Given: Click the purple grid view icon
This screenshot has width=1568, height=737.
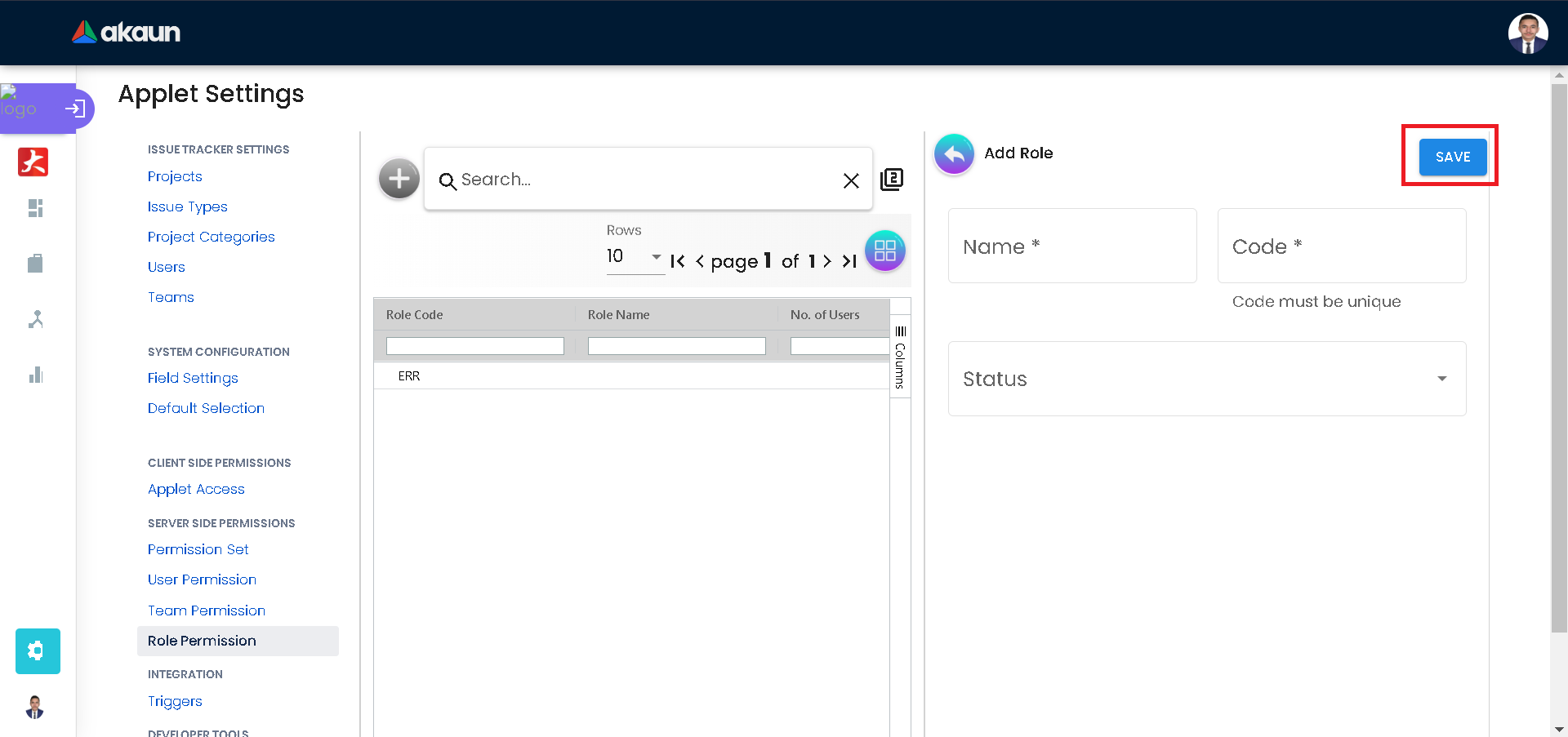Looking at the screenshot, I should click(885, 251).
